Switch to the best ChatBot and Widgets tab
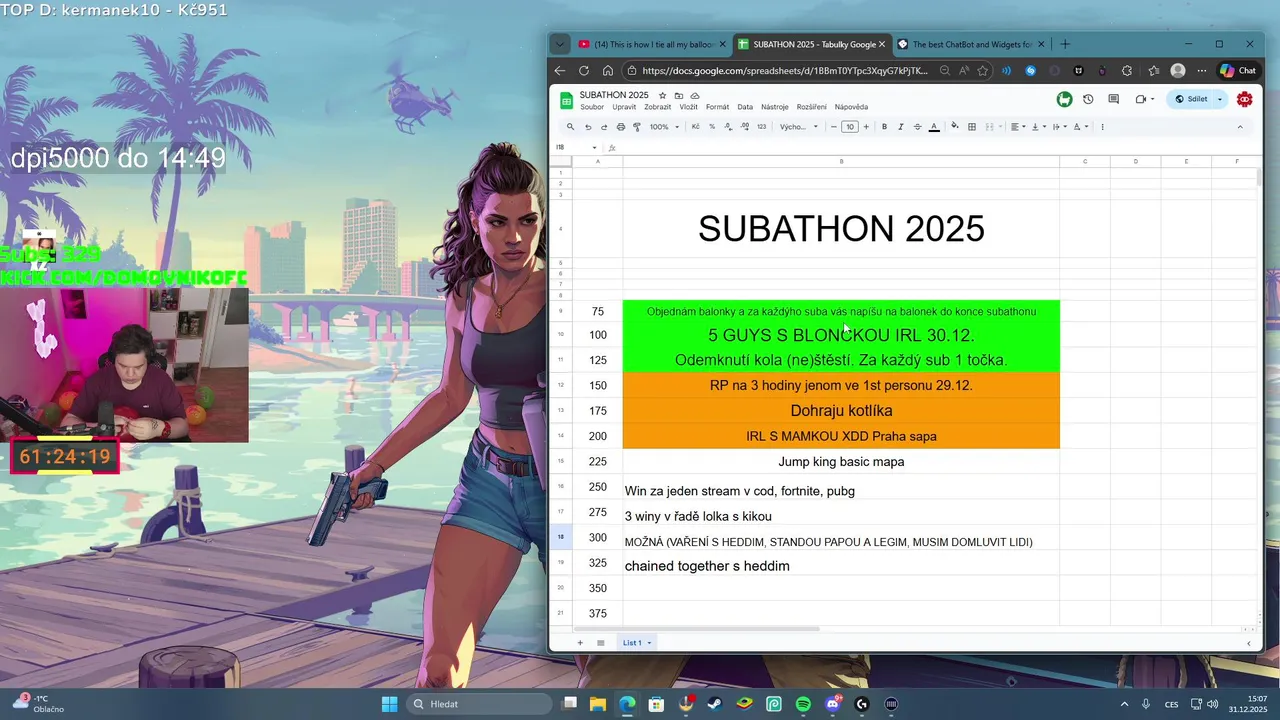This screenshot has width=1280, height=720. tap(970, 44)
